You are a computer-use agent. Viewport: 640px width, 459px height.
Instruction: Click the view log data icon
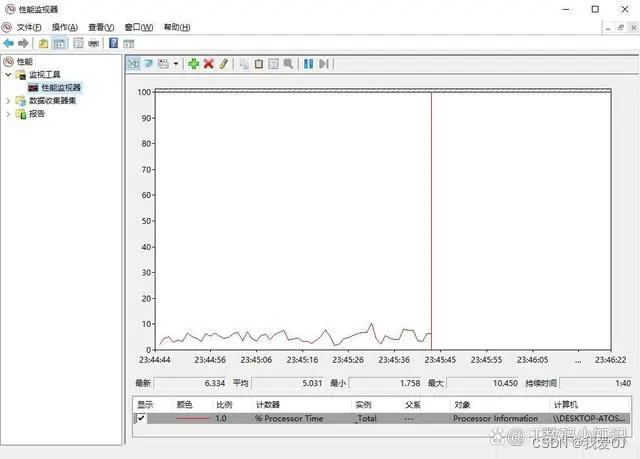[x=149, y=64]
